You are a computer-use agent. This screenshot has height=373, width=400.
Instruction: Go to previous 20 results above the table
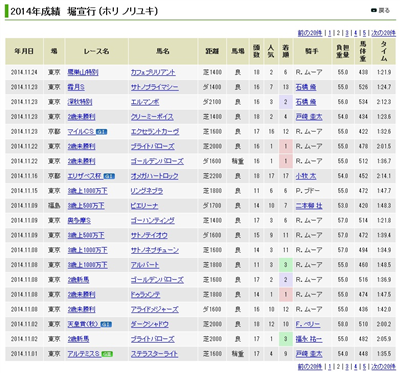point(310,33)
